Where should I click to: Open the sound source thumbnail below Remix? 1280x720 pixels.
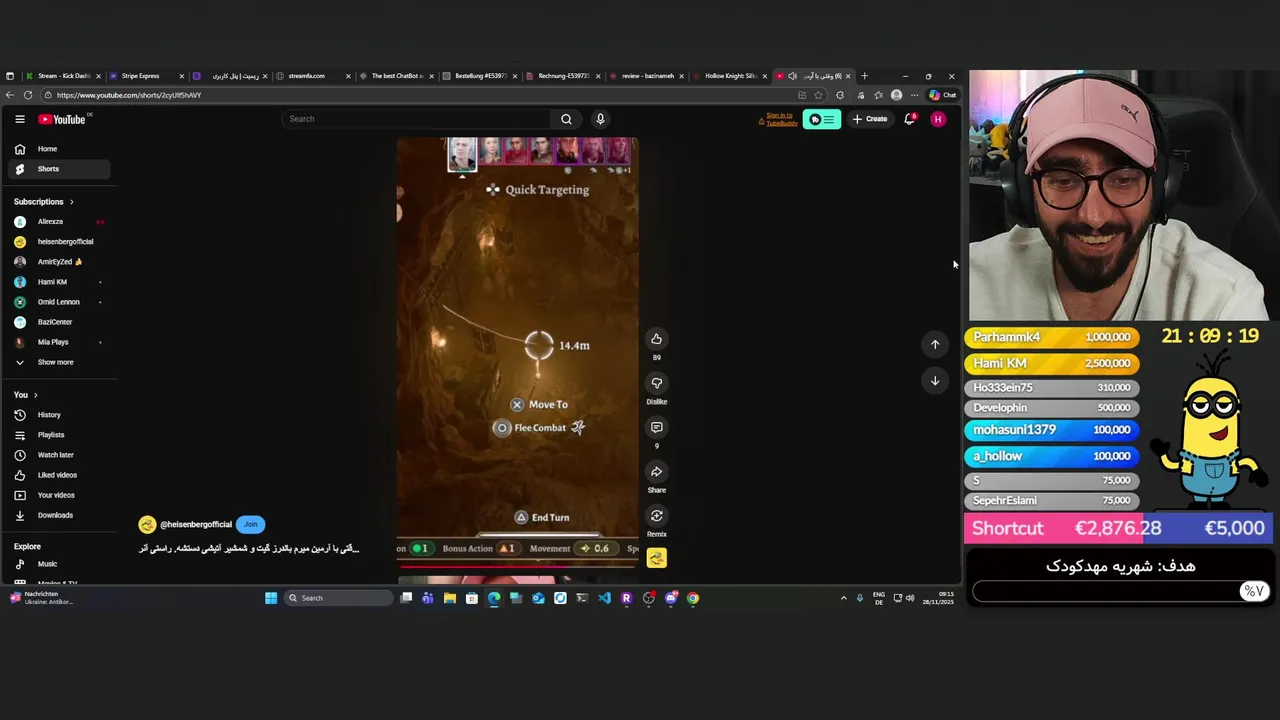point(656,558)
